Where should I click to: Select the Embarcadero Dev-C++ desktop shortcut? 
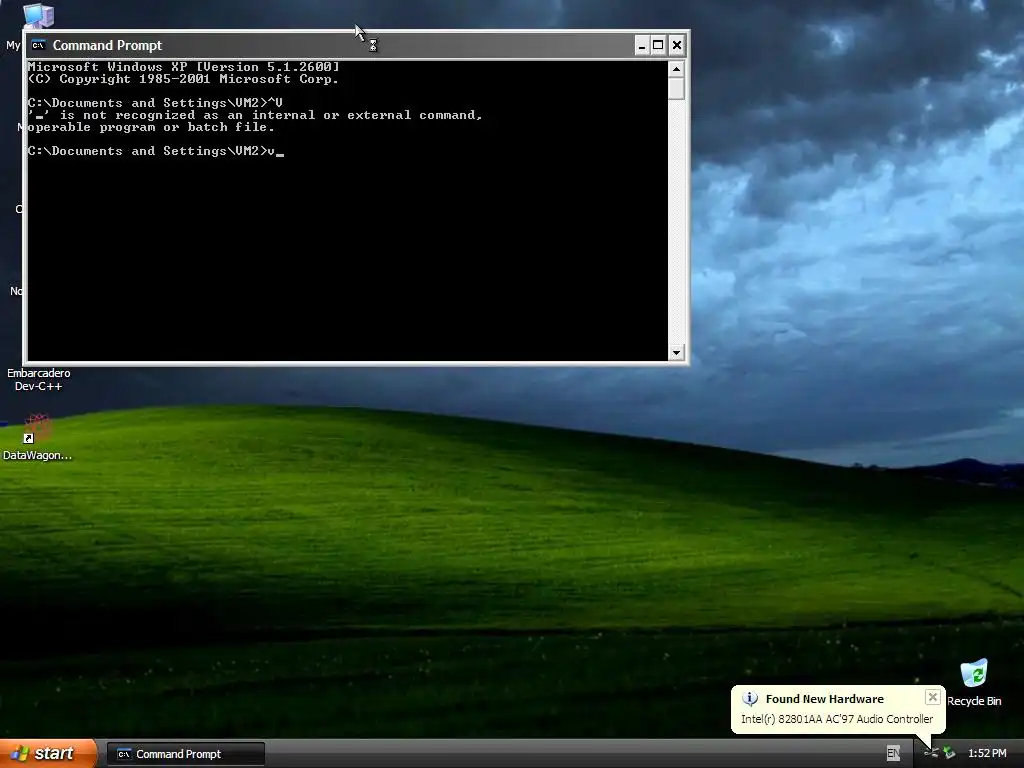click(38, 379)
